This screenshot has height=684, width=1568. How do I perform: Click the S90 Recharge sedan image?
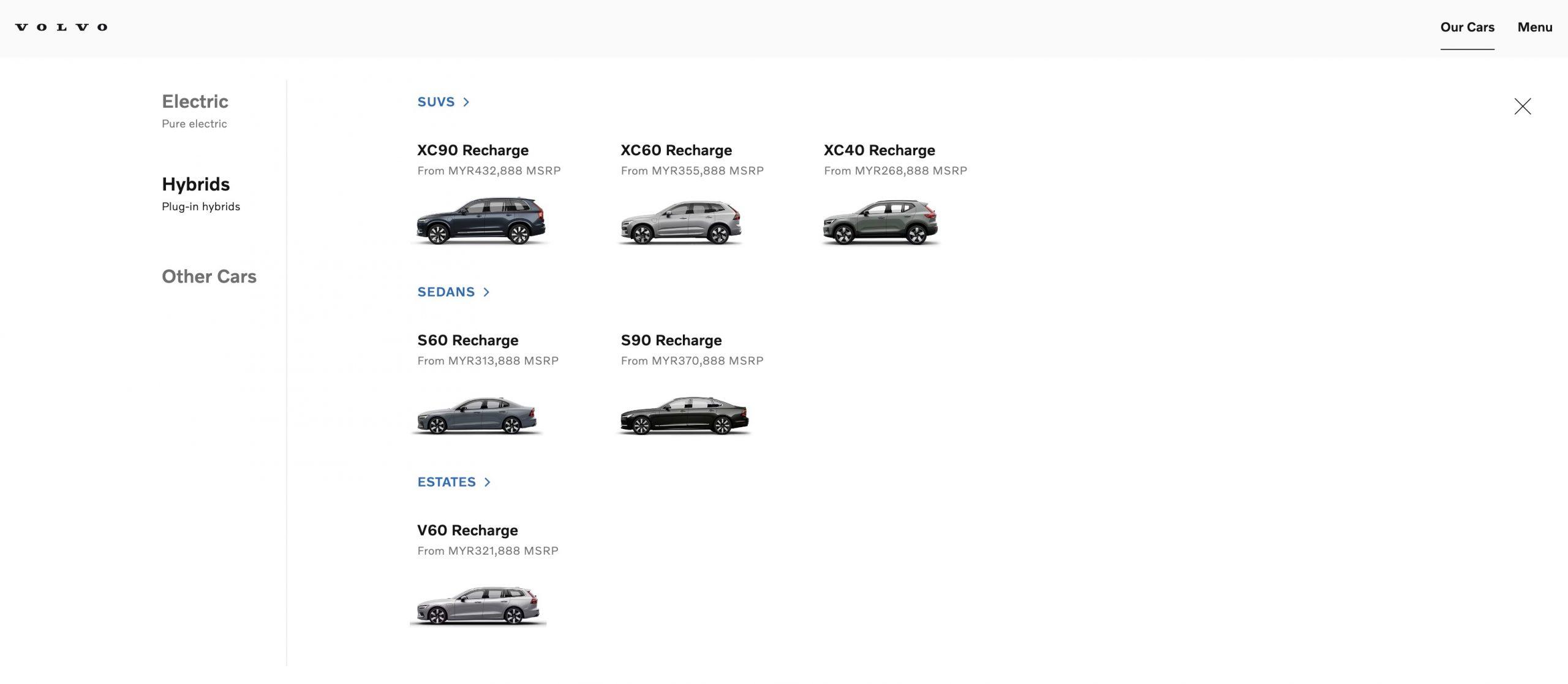684,416
